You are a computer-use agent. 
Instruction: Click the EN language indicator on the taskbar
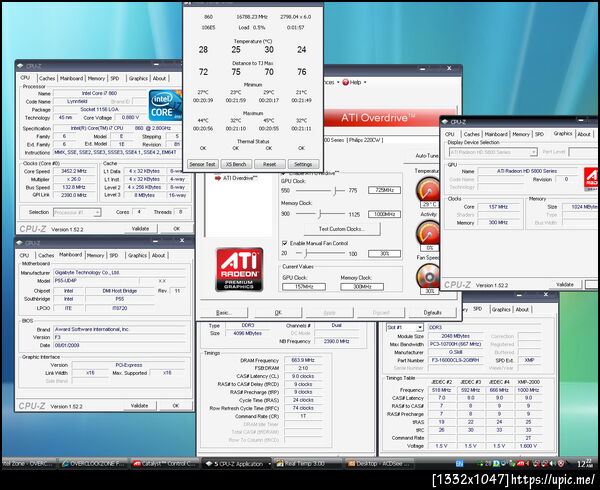point(460,464)
